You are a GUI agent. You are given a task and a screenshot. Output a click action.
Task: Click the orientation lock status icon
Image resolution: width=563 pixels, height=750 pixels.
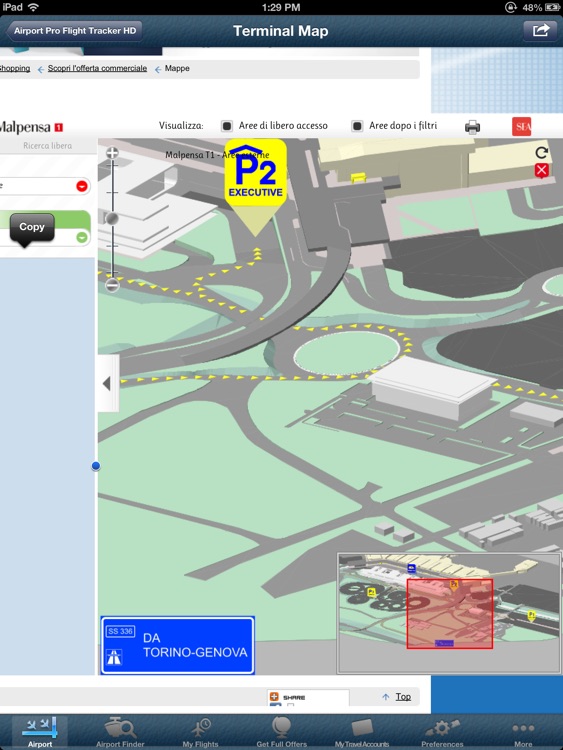pyautogui.click(x=510, y=7)
